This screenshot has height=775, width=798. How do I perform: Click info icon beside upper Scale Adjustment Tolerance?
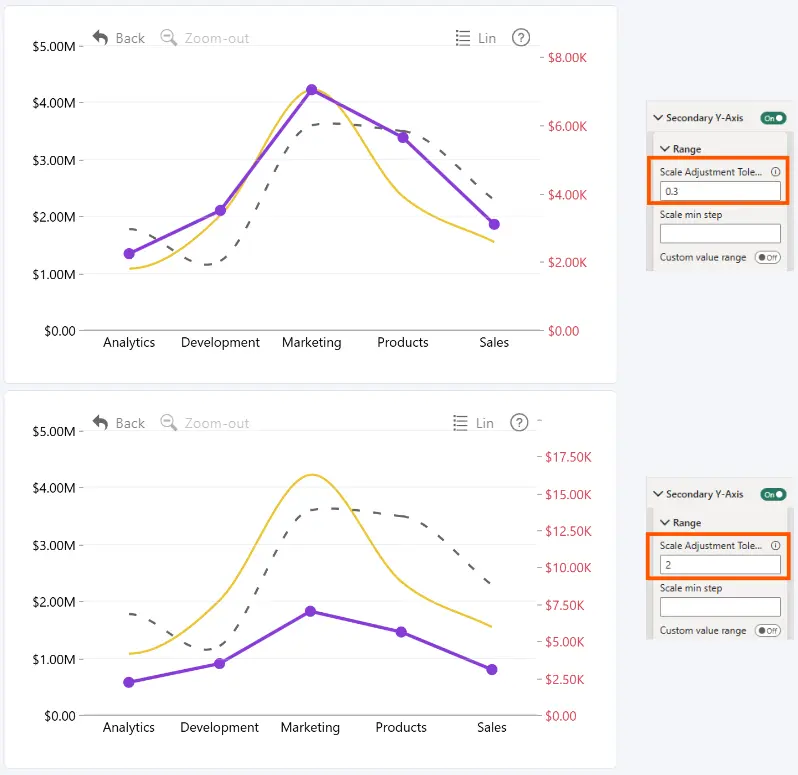tap(775, 172)
